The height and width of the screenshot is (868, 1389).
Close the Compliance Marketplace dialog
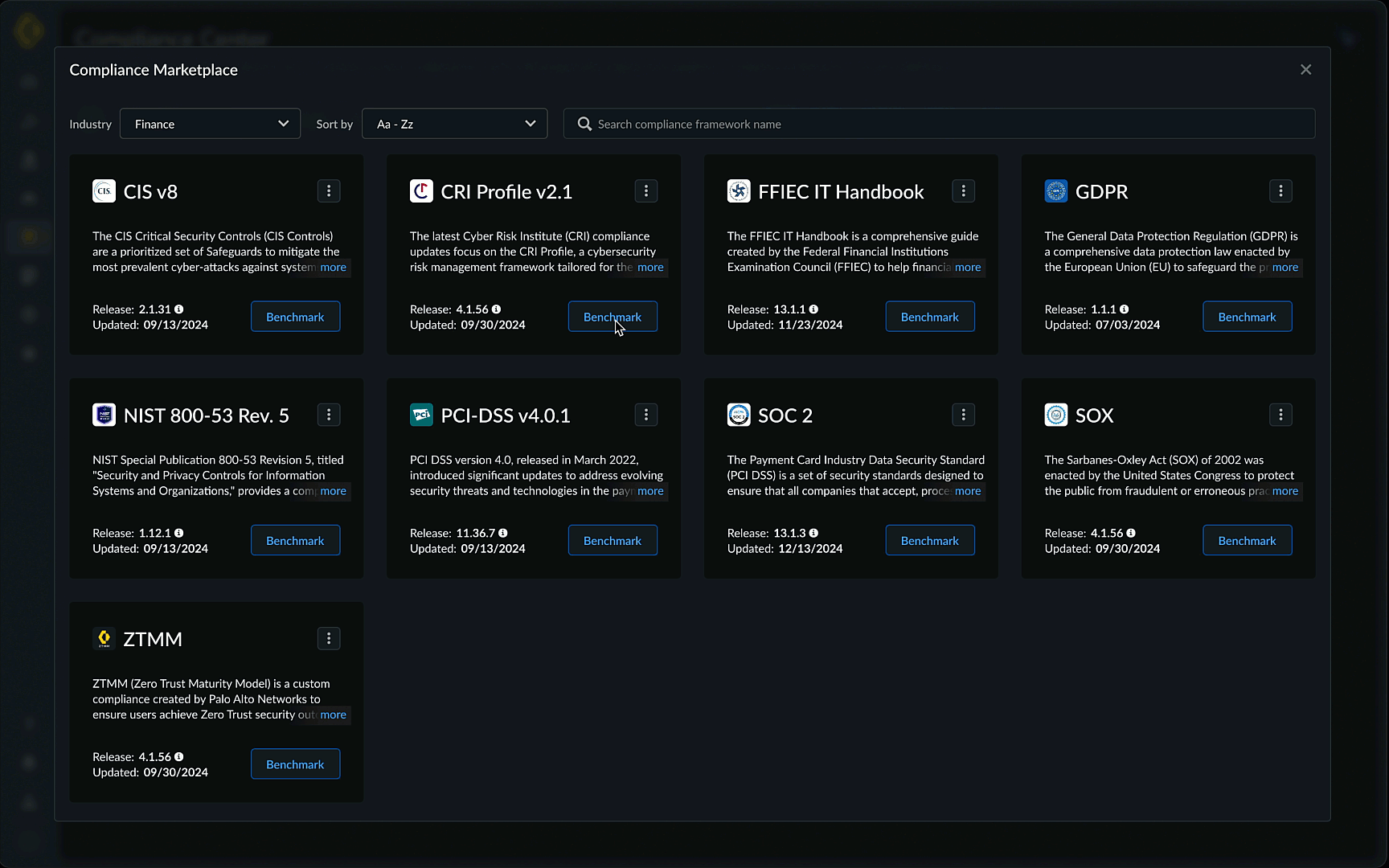click(x=1305, y=70)
